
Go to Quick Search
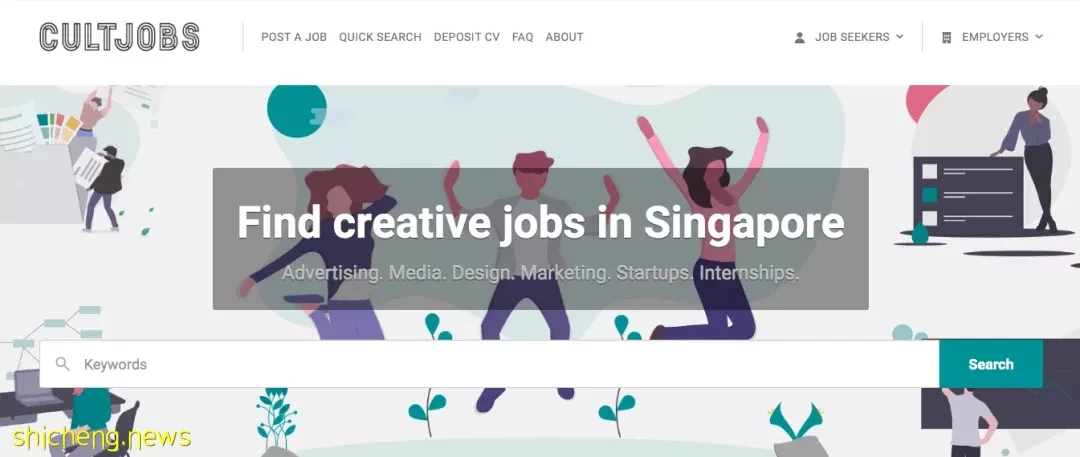(x=380, y=37)
